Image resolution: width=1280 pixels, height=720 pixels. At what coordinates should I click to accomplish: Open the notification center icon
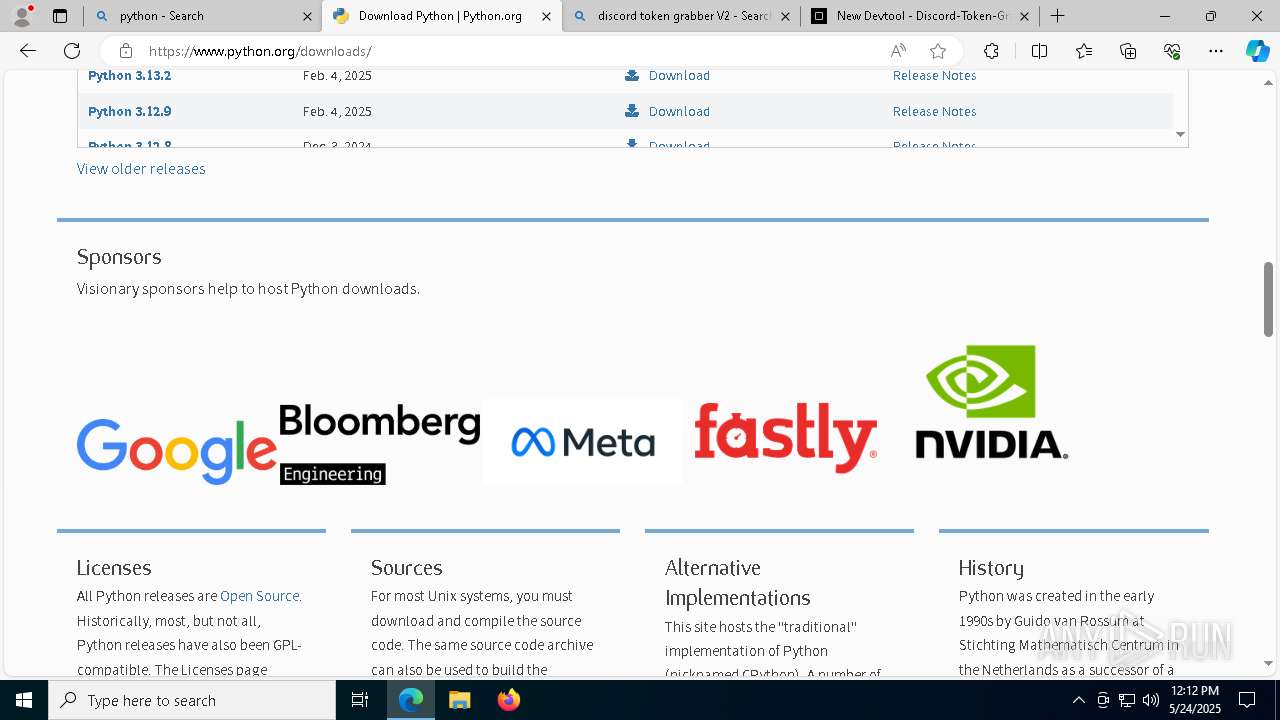point(1248,700)
